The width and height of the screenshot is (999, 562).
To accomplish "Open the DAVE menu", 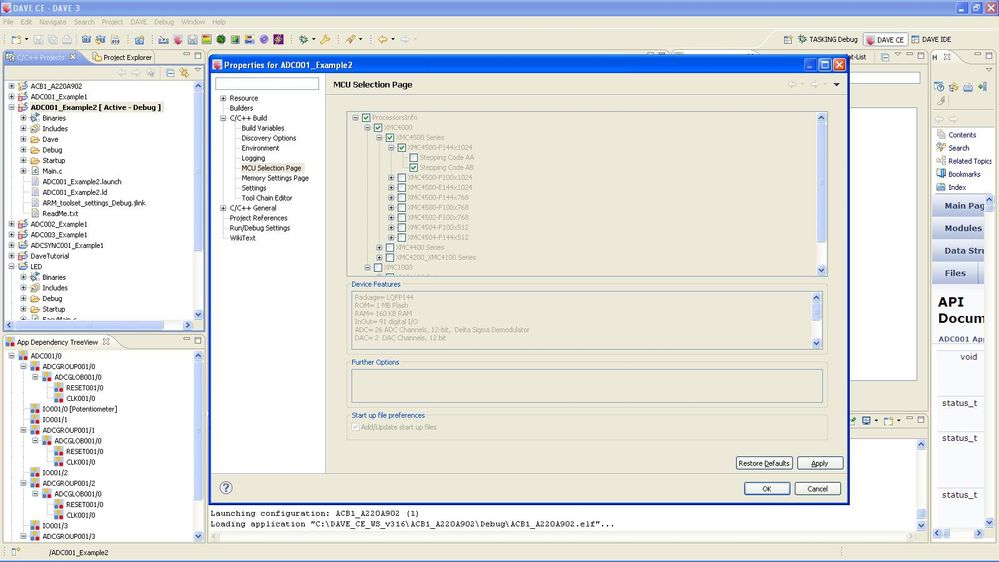I will (x=138, y=22).
